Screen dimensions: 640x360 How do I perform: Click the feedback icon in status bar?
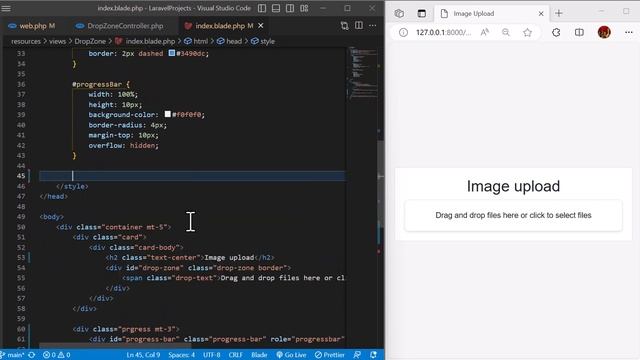[357, 355]
